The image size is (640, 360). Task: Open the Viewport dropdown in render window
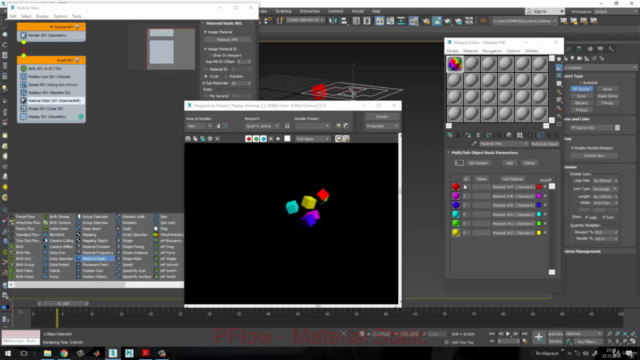click(x=262, y=126)
